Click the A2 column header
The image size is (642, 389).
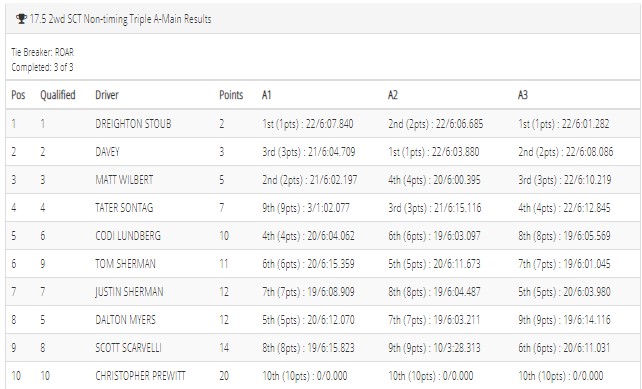393,95
